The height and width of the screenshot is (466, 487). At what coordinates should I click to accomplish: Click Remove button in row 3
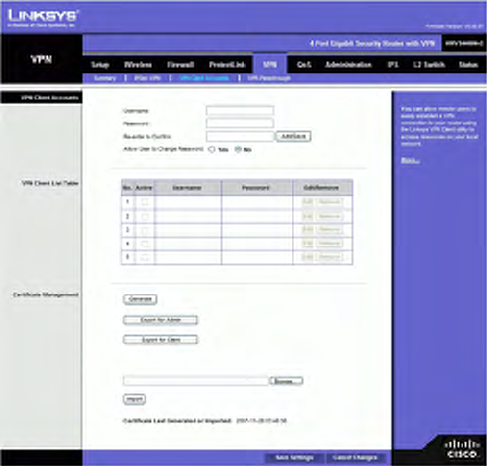point(329,230)
